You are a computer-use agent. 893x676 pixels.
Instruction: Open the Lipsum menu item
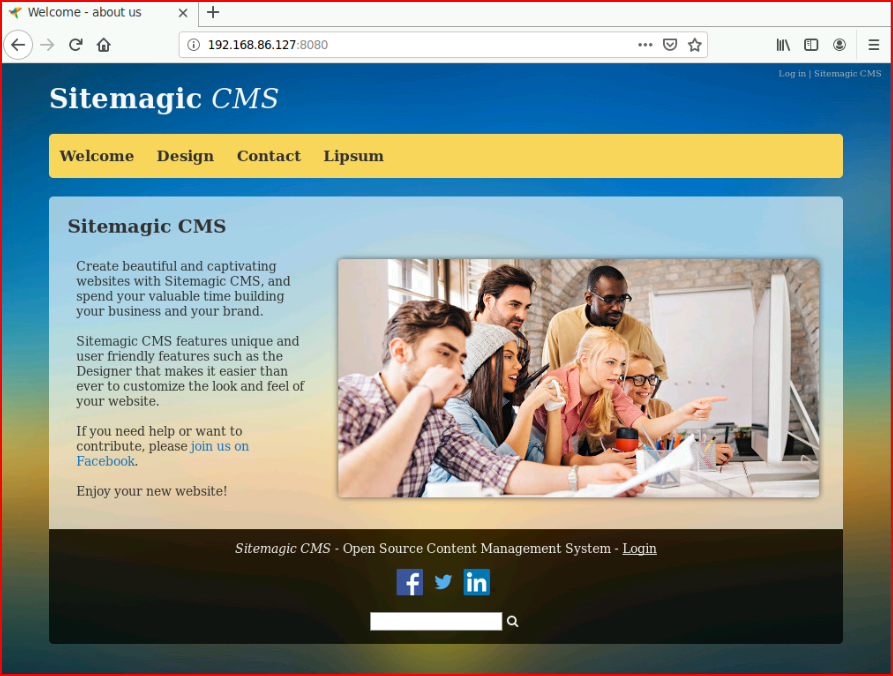pos(354,156)
